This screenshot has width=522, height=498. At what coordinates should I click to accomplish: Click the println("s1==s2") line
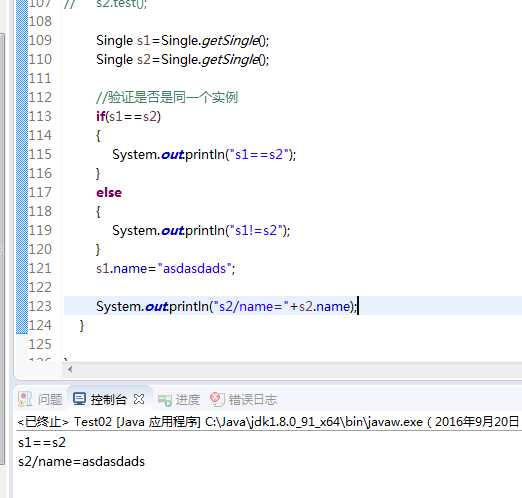[204, 154]
